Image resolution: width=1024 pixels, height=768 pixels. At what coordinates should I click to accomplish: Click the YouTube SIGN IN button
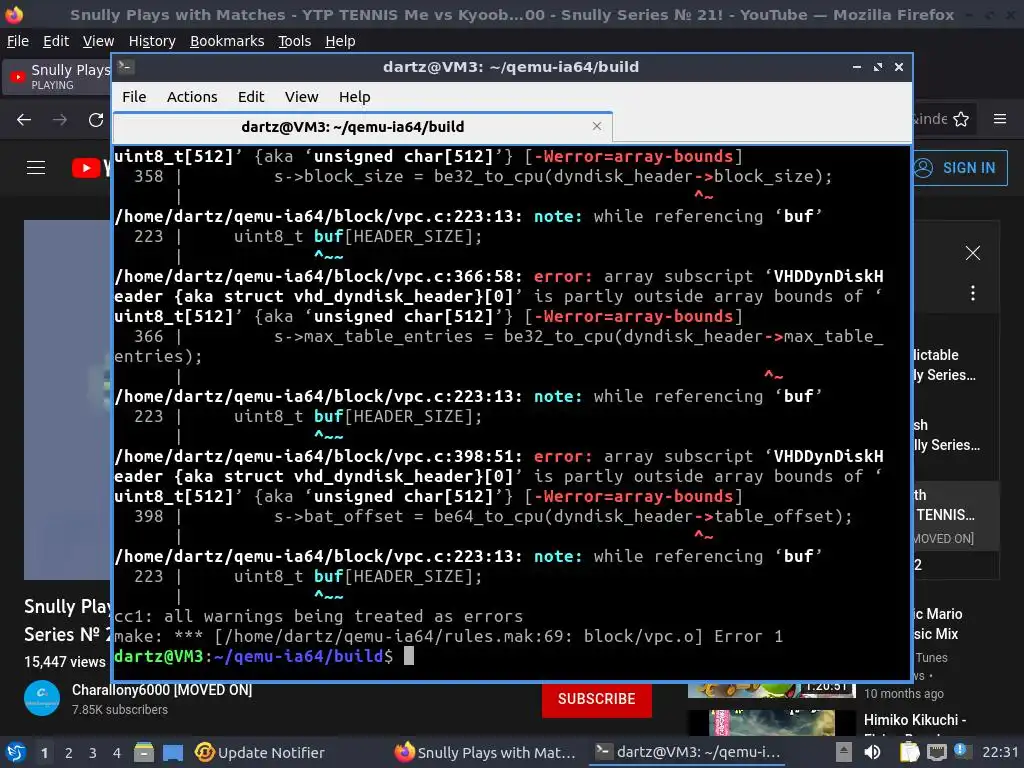[959, 168]
